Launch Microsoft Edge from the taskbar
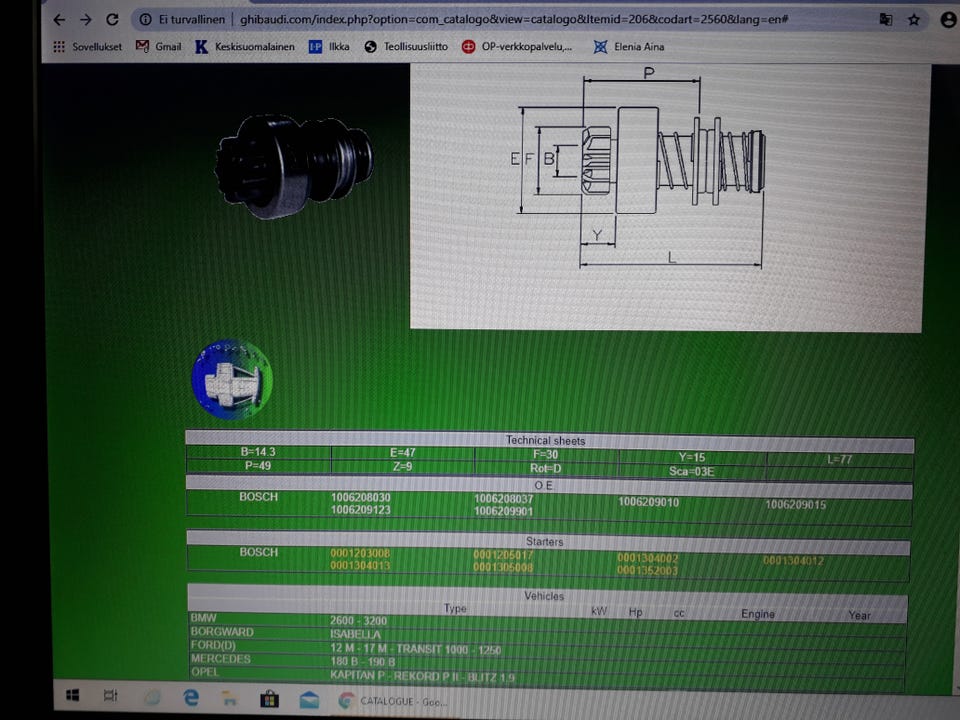Viewport: 960px width, 720px height. (x=191, y=698)
